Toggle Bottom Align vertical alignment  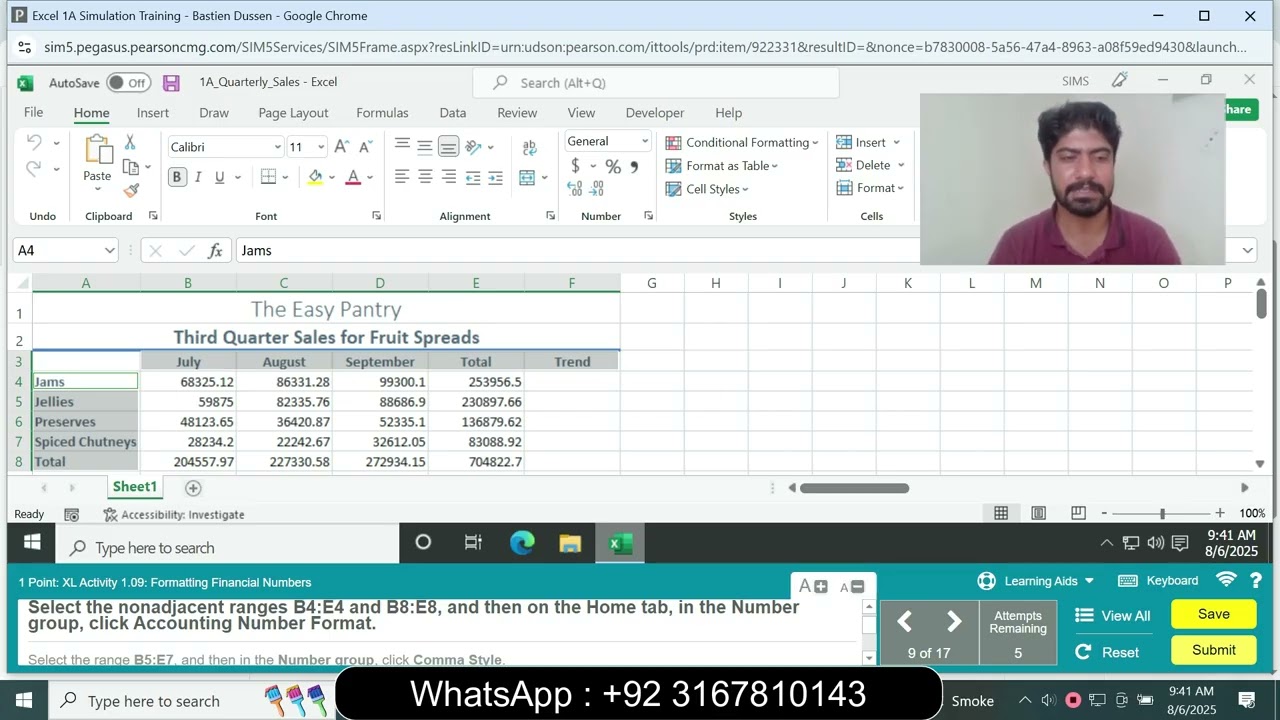pos(448,147)
